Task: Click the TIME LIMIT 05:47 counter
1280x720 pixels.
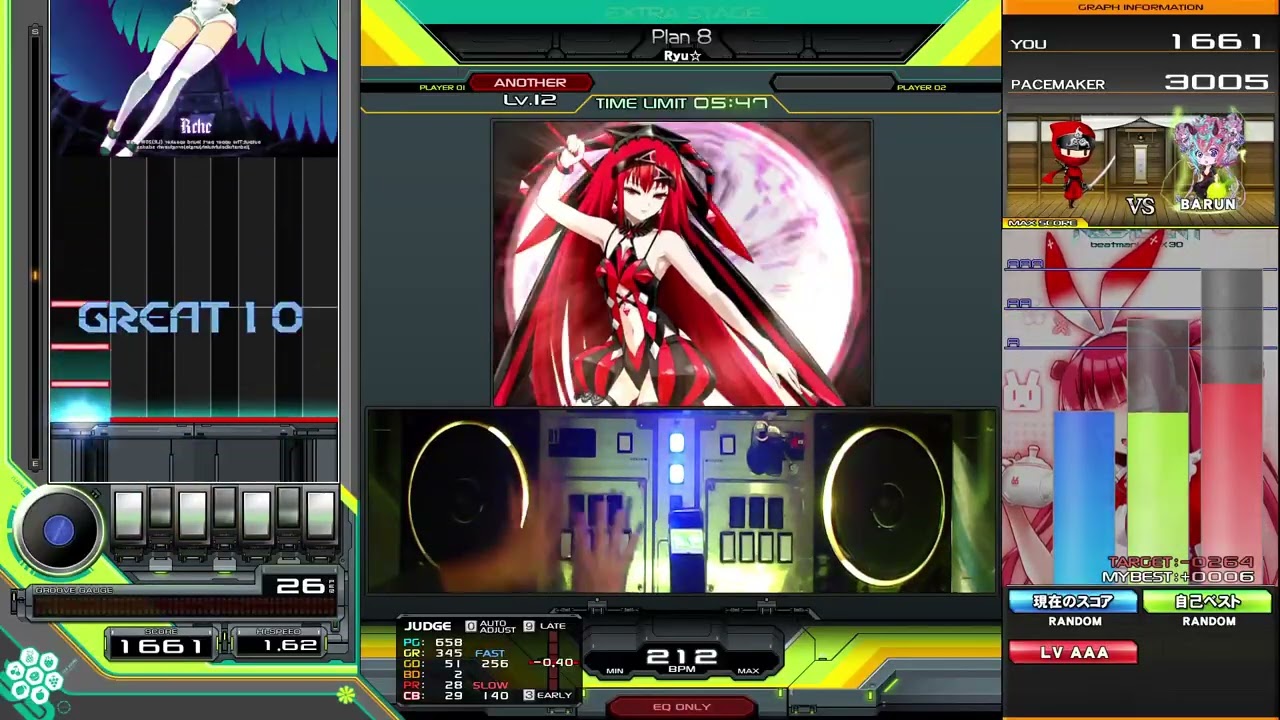Action: (681, 103)
